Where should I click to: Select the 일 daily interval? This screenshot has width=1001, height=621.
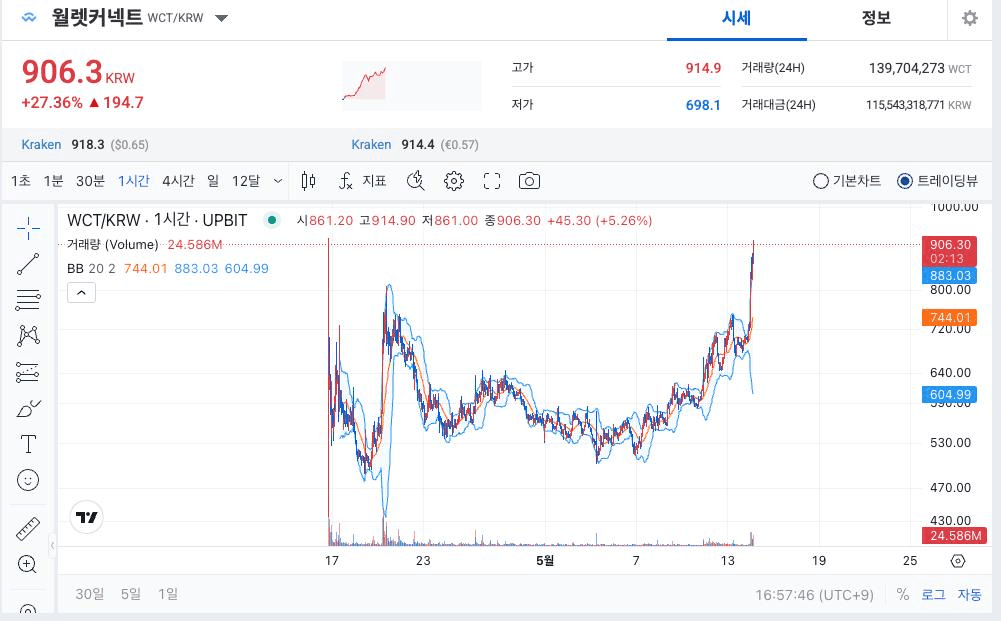pyautogui.click(x=213, y=181)
